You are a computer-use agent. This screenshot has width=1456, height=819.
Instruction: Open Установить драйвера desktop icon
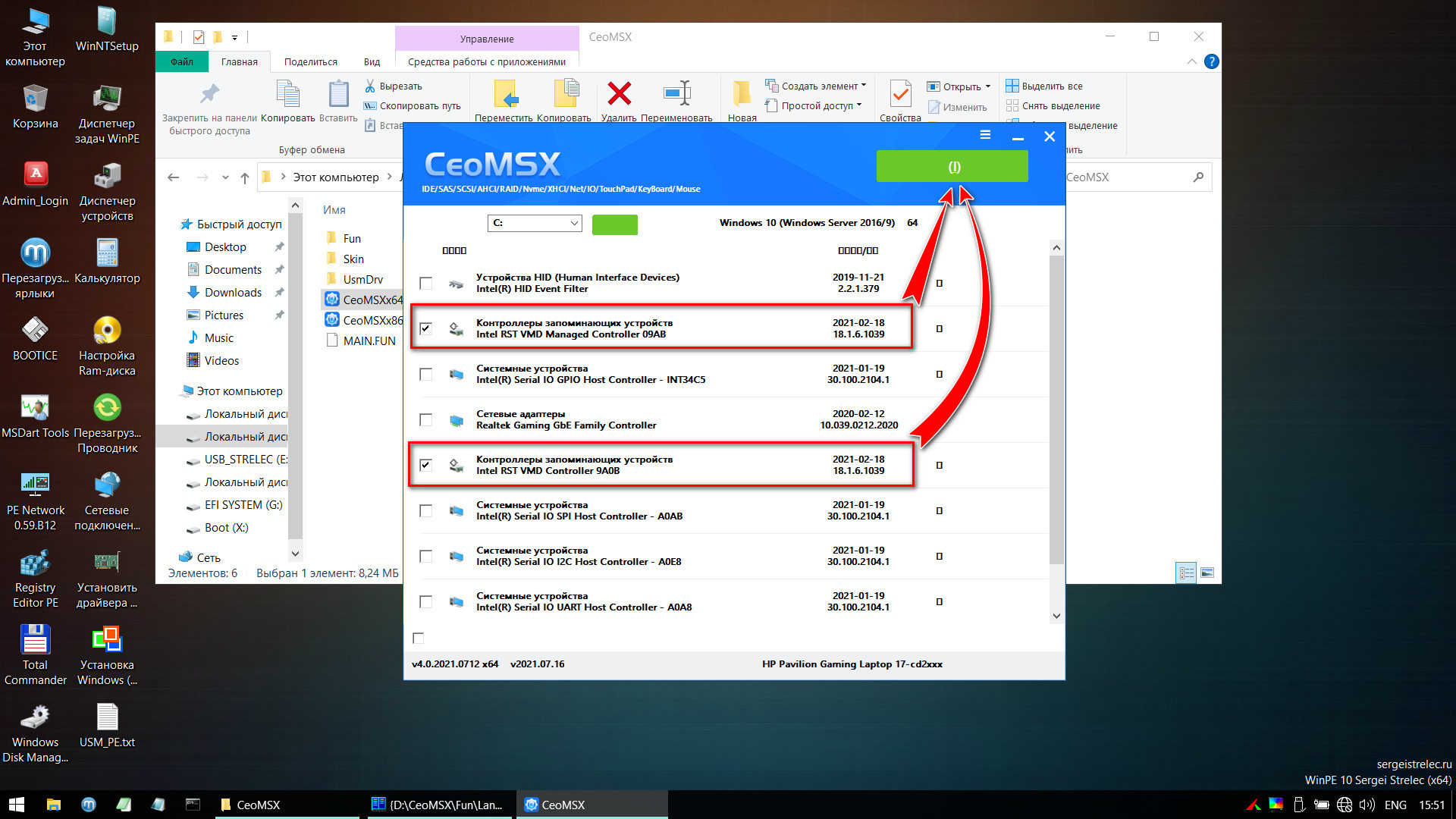pyautogui.click(x=107, y=579)
